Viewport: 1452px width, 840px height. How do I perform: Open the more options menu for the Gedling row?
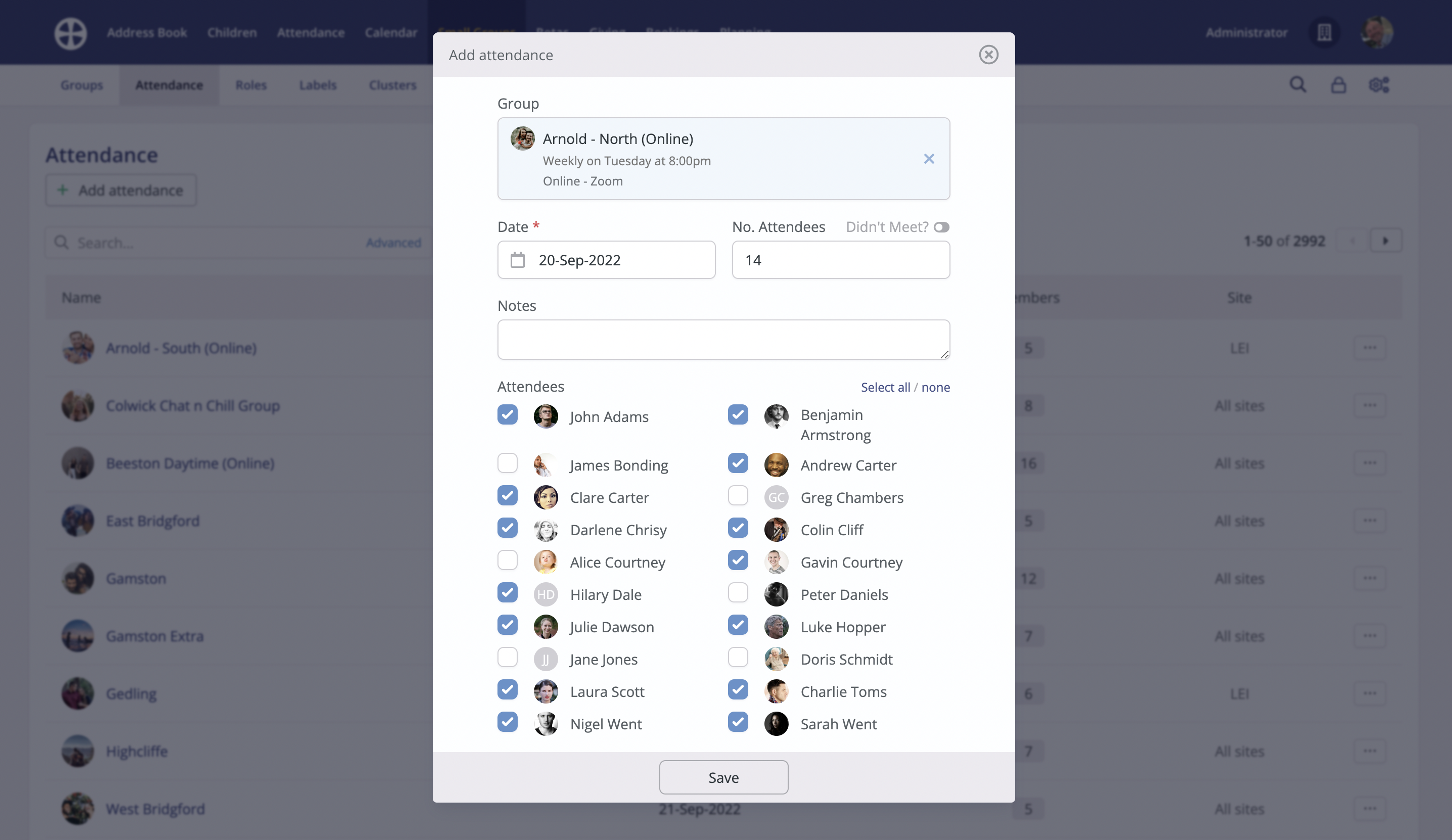click(1370, 693)
